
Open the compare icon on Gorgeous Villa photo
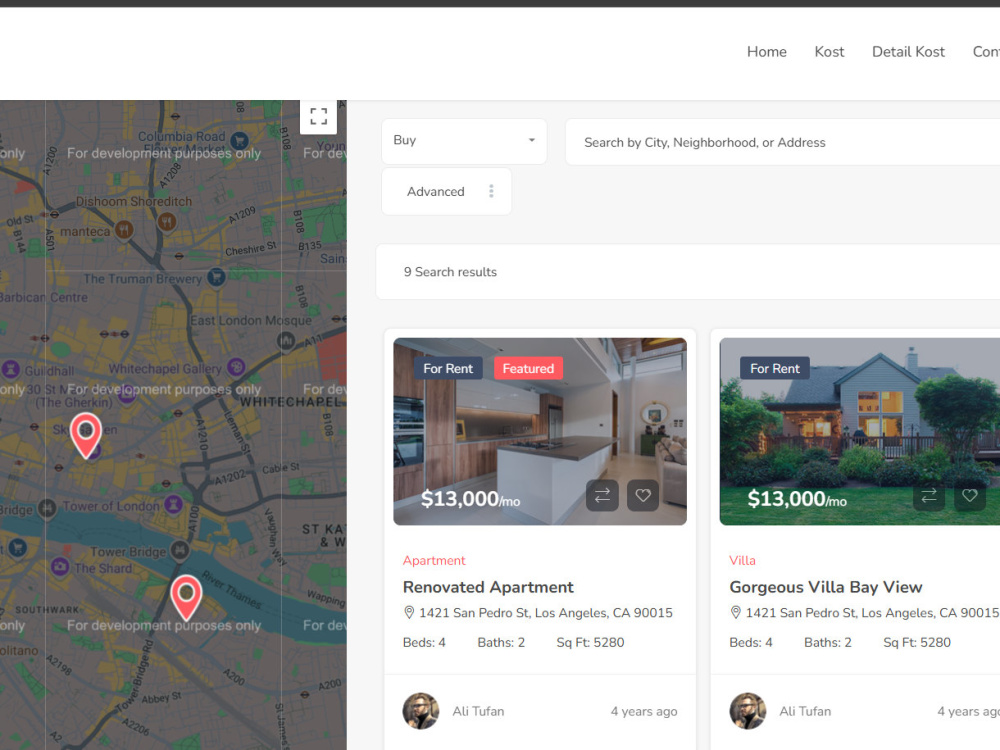pos(929,495)
